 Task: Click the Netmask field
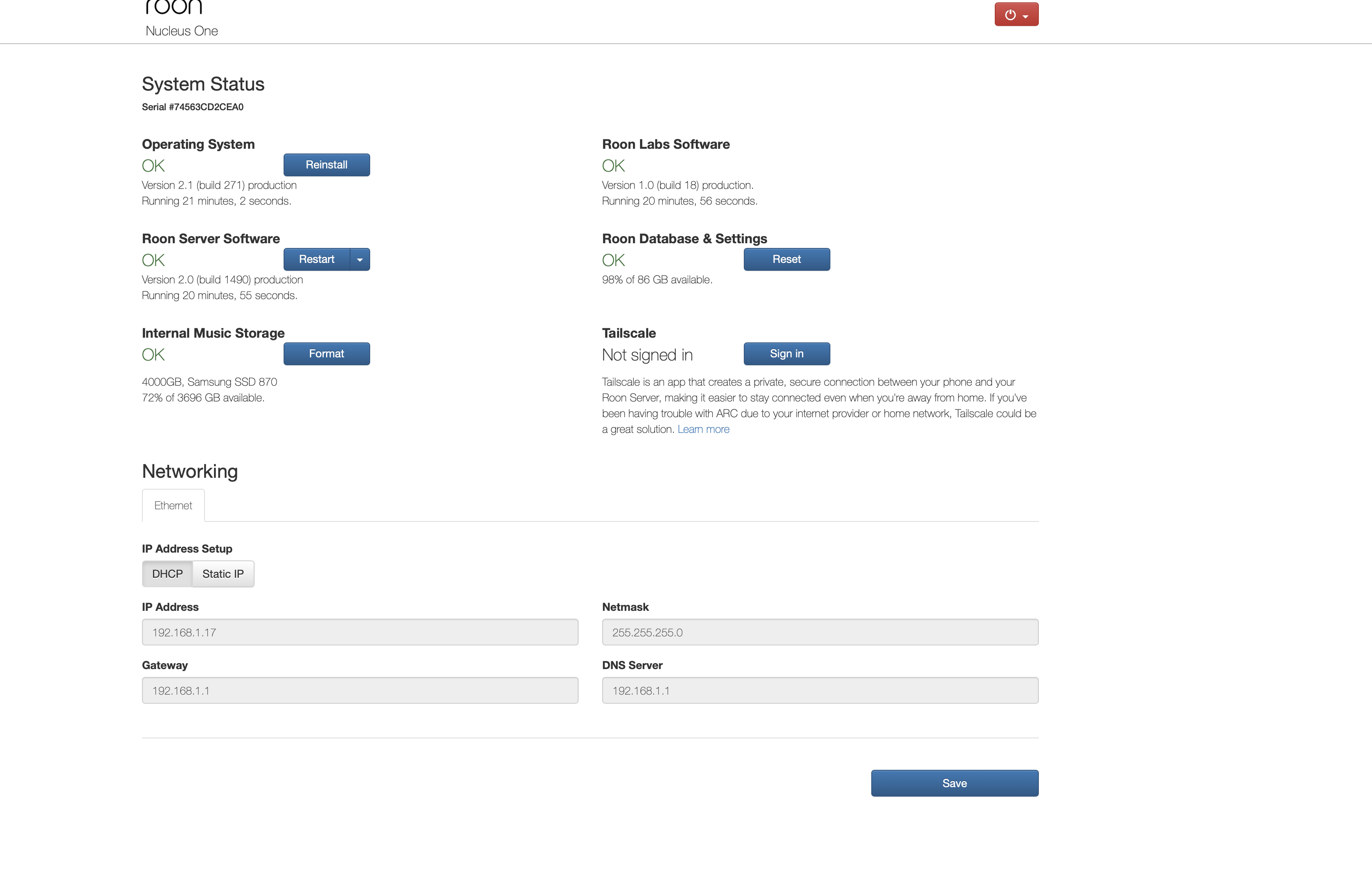820,632
